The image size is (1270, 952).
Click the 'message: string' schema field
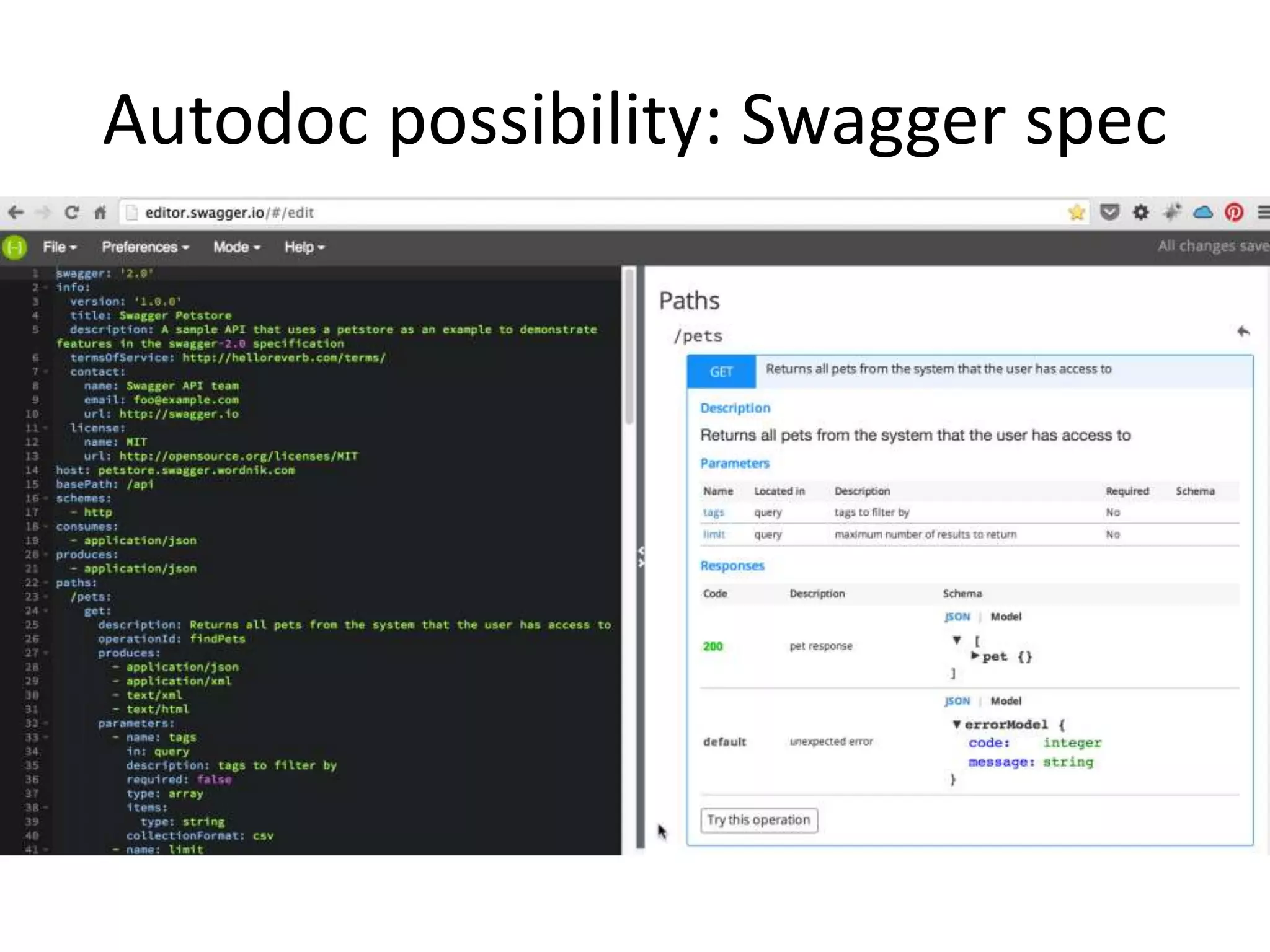1031,762
